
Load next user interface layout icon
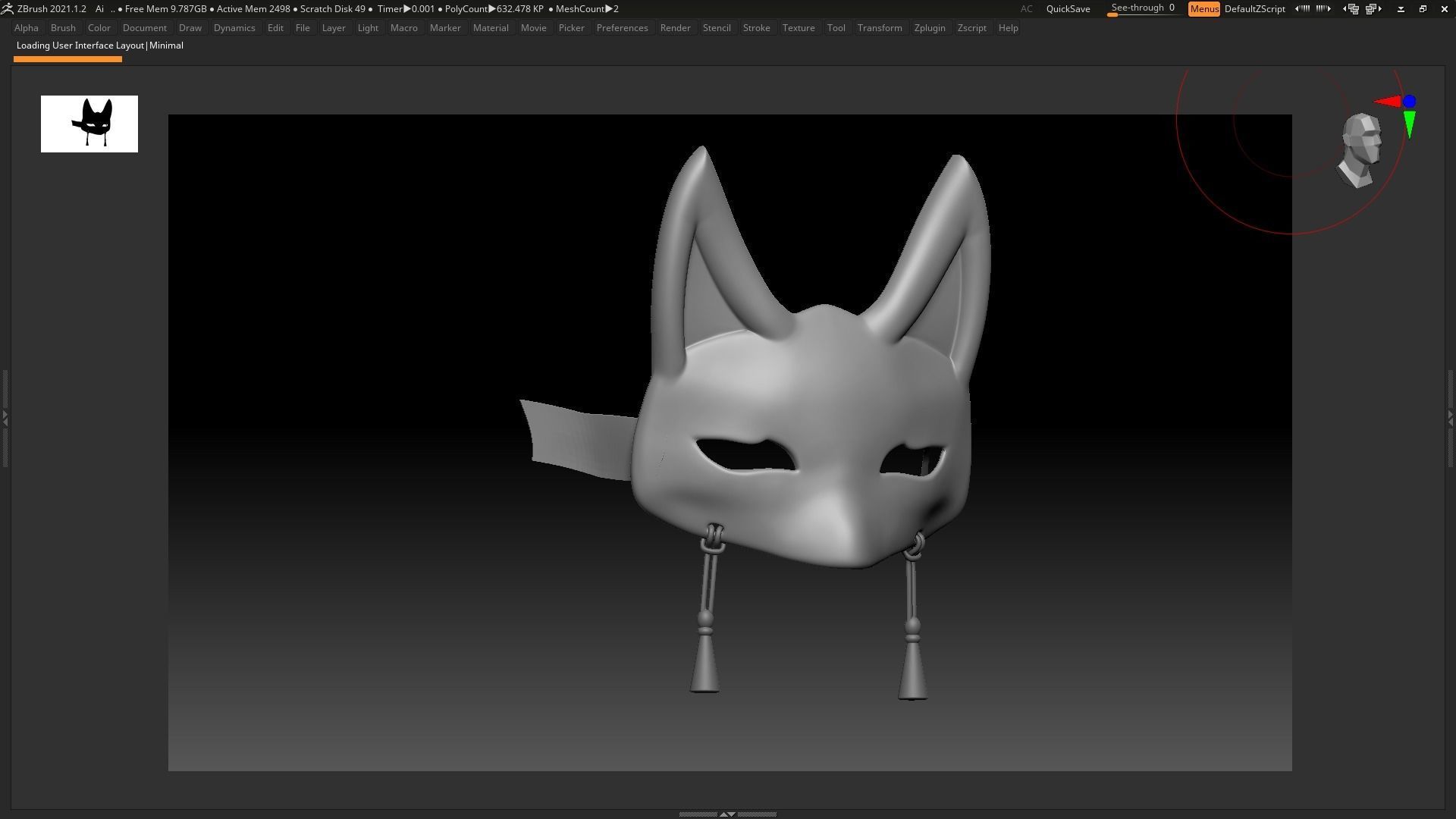point(1373,9)
